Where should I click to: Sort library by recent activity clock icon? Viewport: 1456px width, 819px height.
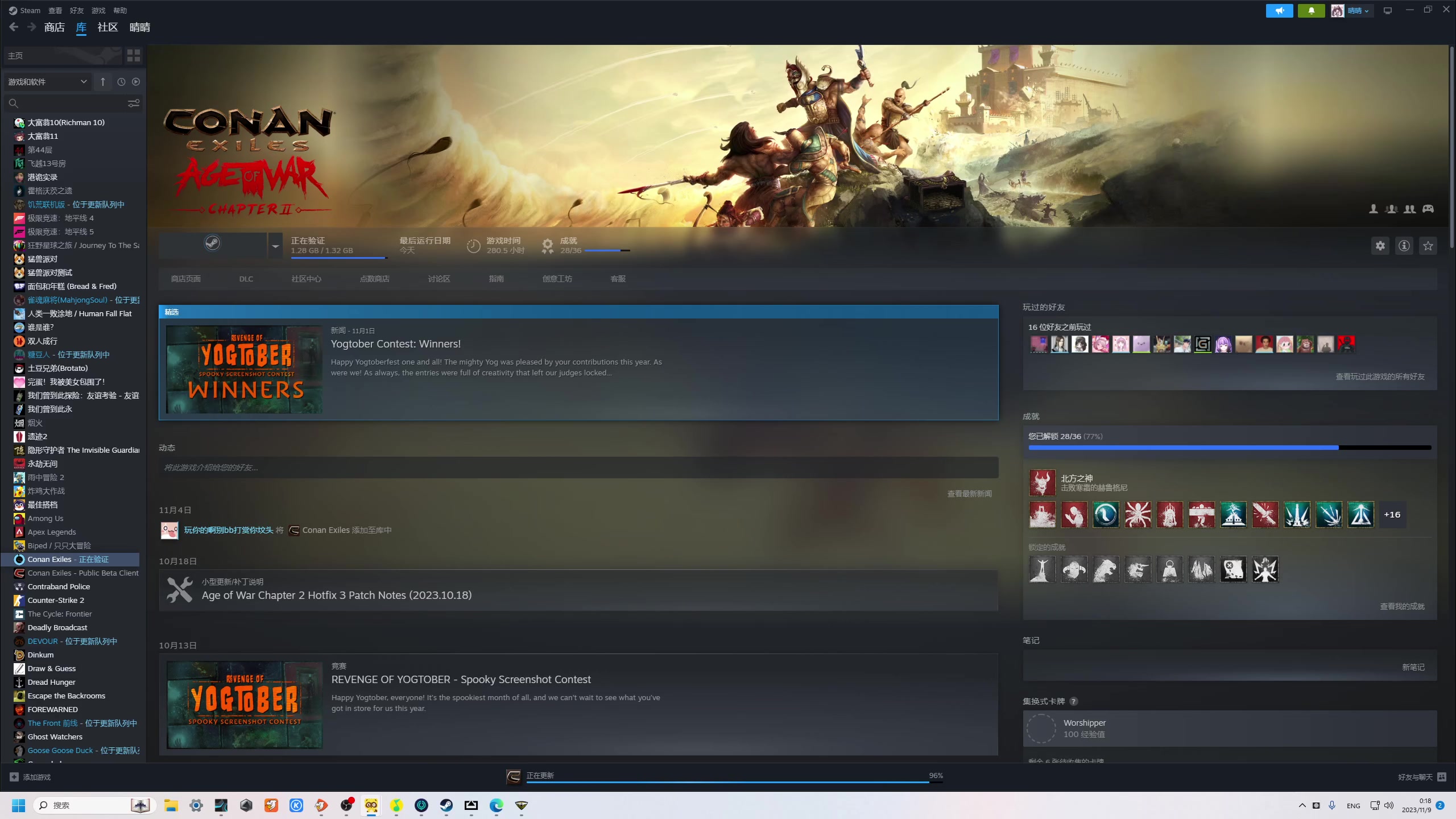[121, 82]
